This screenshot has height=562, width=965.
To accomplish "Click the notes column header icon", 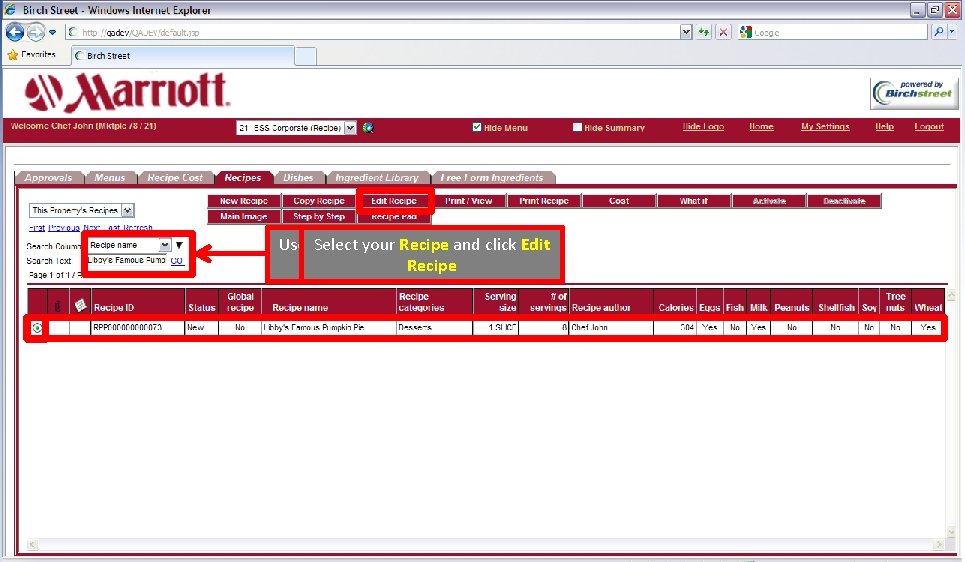I will tap(79, 305).
